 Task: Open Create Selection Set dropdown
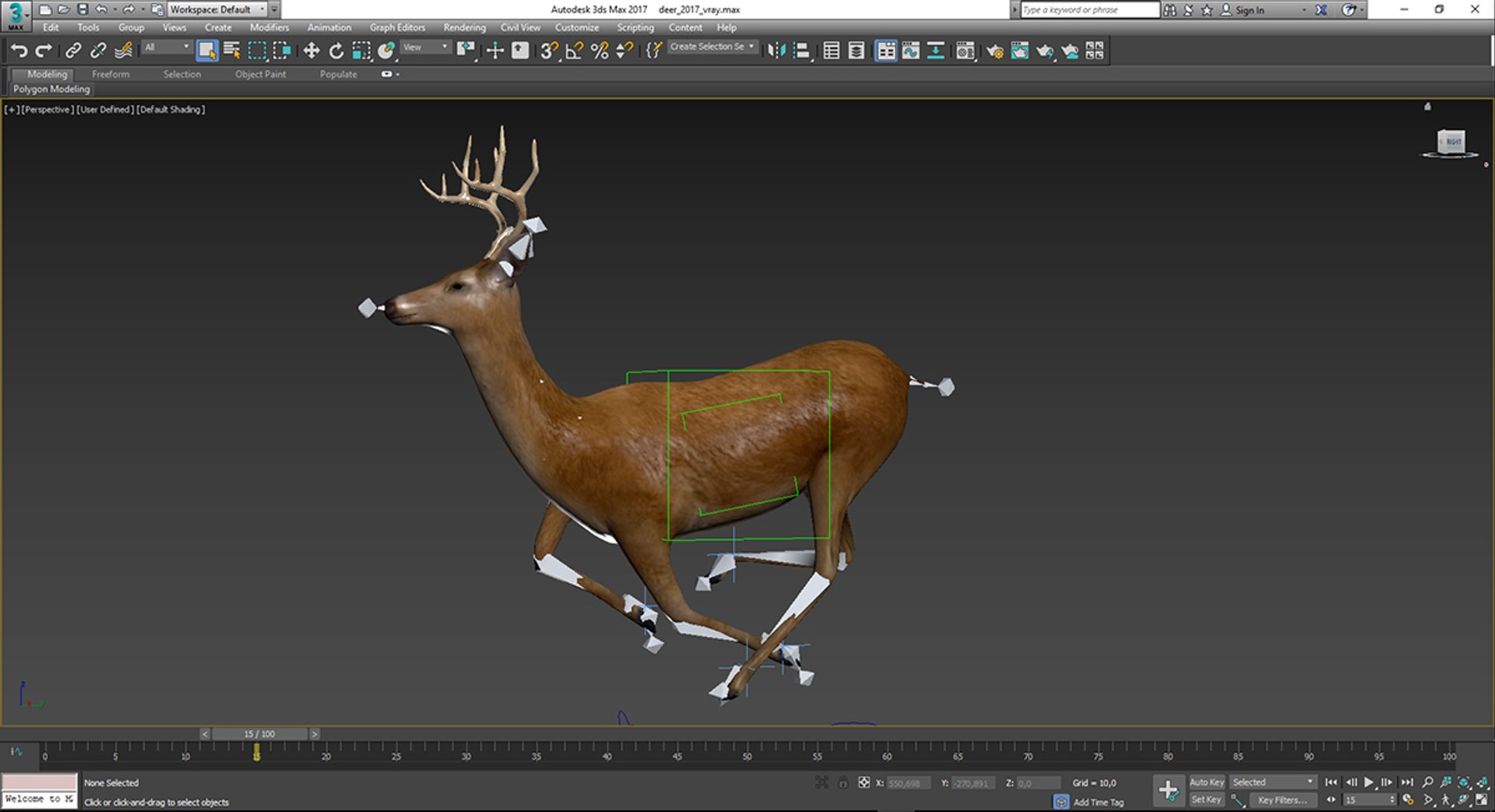tap(712, 47)
